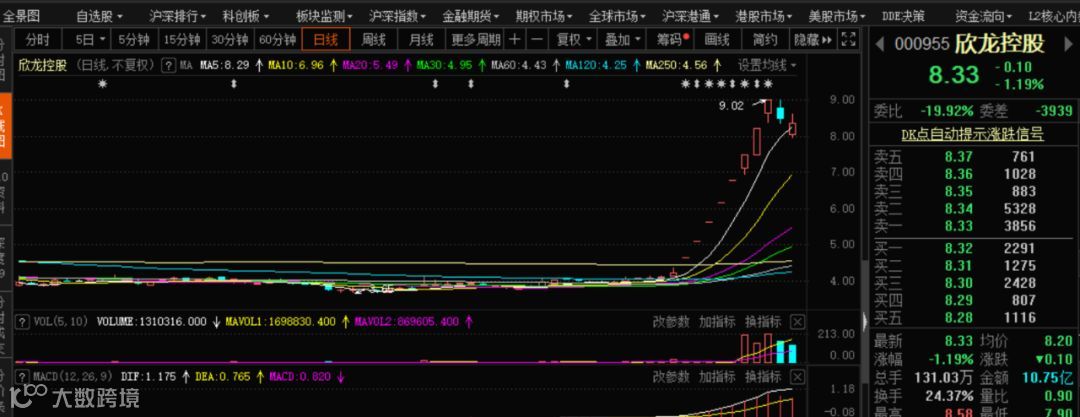Switch to 月线 monthly chart
This screenshot has width=1080, height=417.
(421, 39)
